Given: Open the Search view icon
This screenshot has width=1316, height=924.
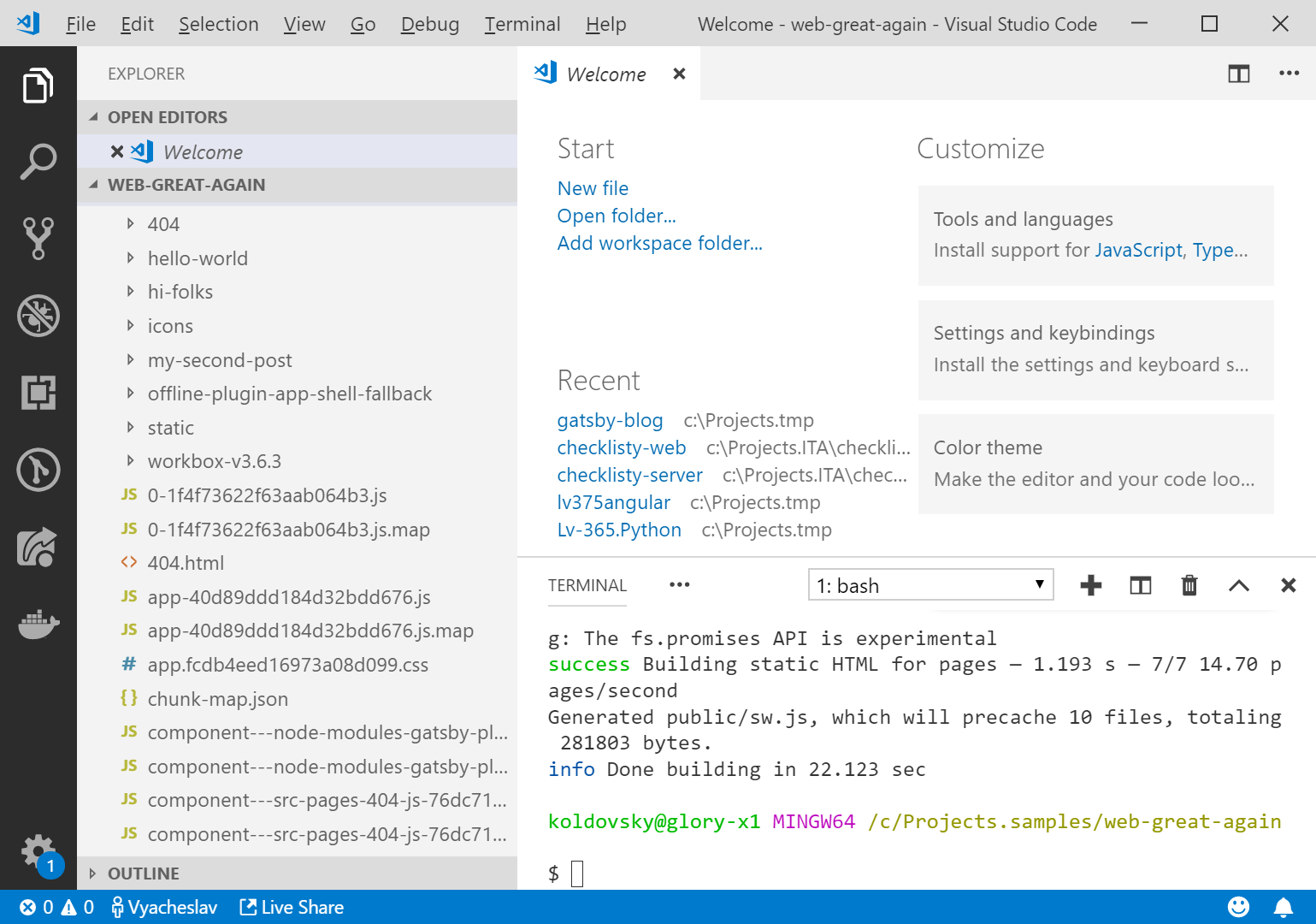Looking at the screenshot, I should 38,162.
